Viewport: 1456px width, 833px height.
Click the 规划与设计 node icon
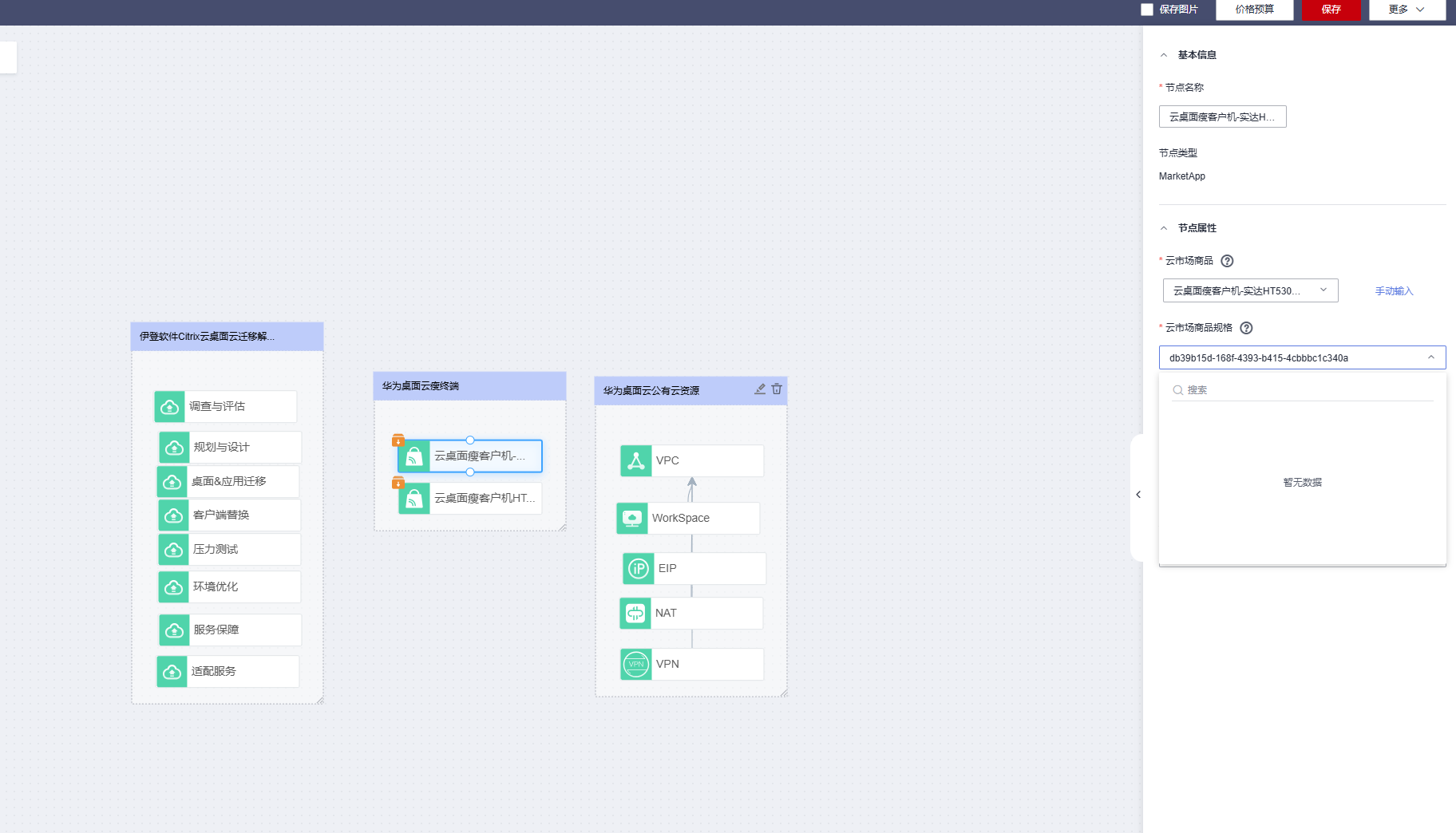(x=174, y=448)
